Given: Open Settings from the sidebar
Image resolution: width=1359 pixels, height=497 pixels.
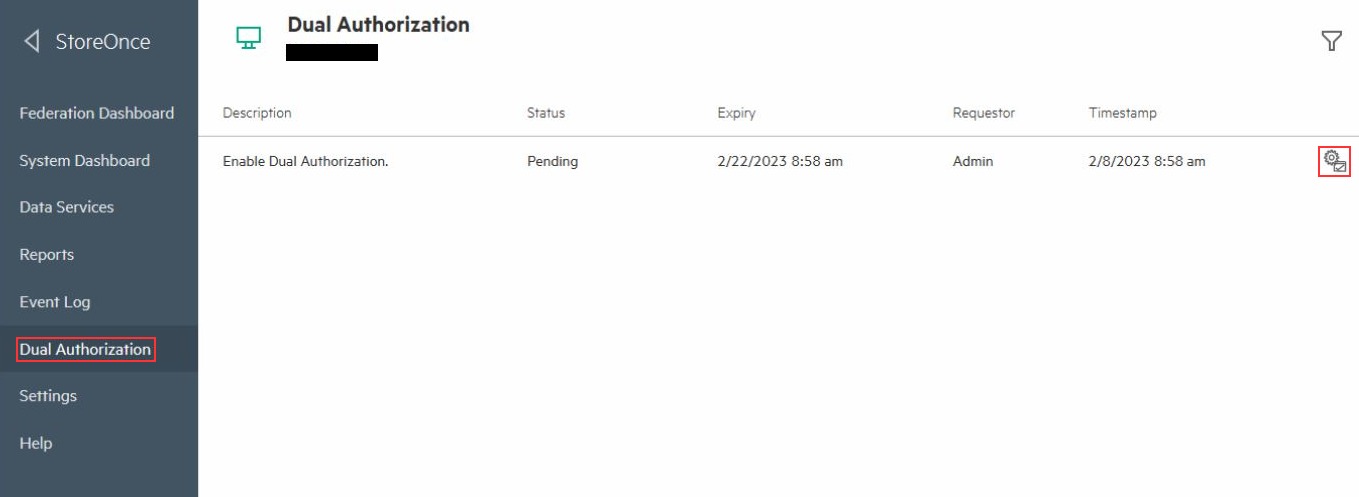Looking at the screenshot, I should coord(48,396).
